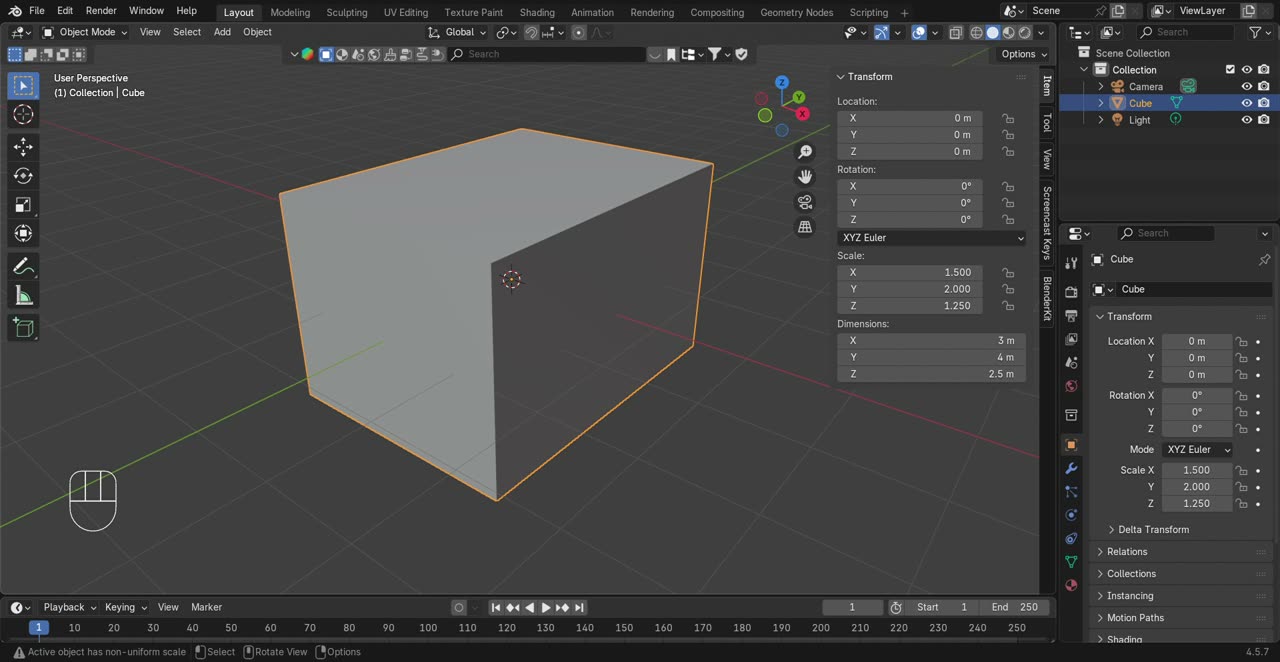Hide the Camera using its eye icon
The width and height of the screenshot is (1280, 662).
click(1247, 86)
